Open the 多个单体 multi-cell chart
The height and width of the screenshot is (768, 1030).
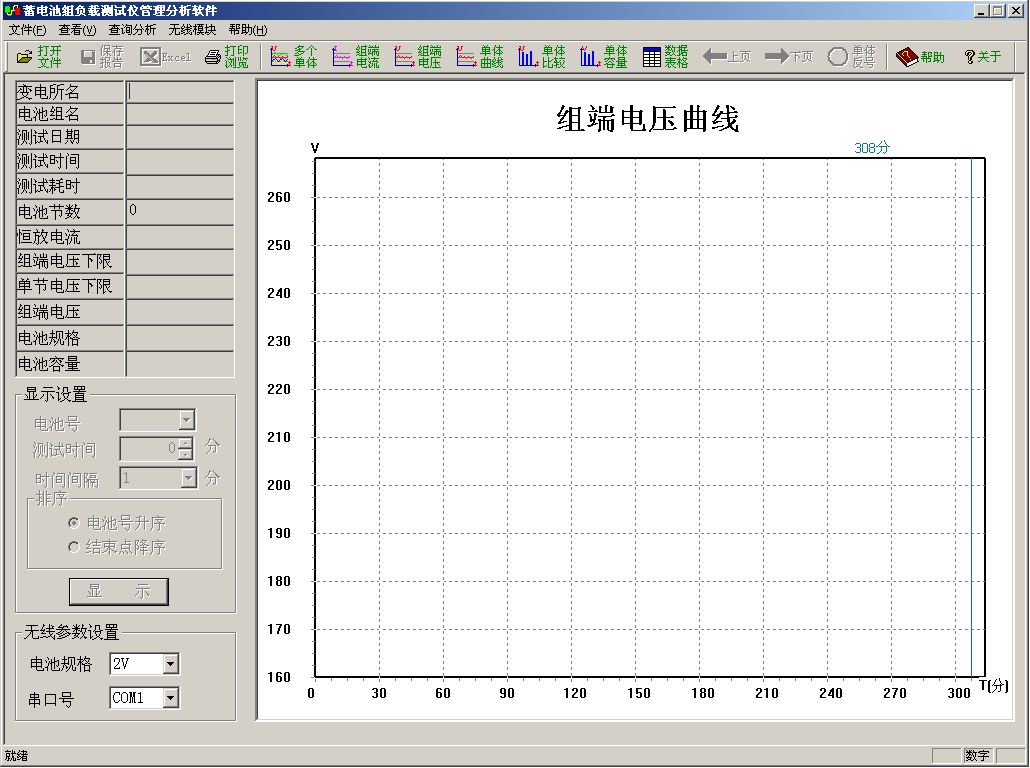[x=294, y=57]
